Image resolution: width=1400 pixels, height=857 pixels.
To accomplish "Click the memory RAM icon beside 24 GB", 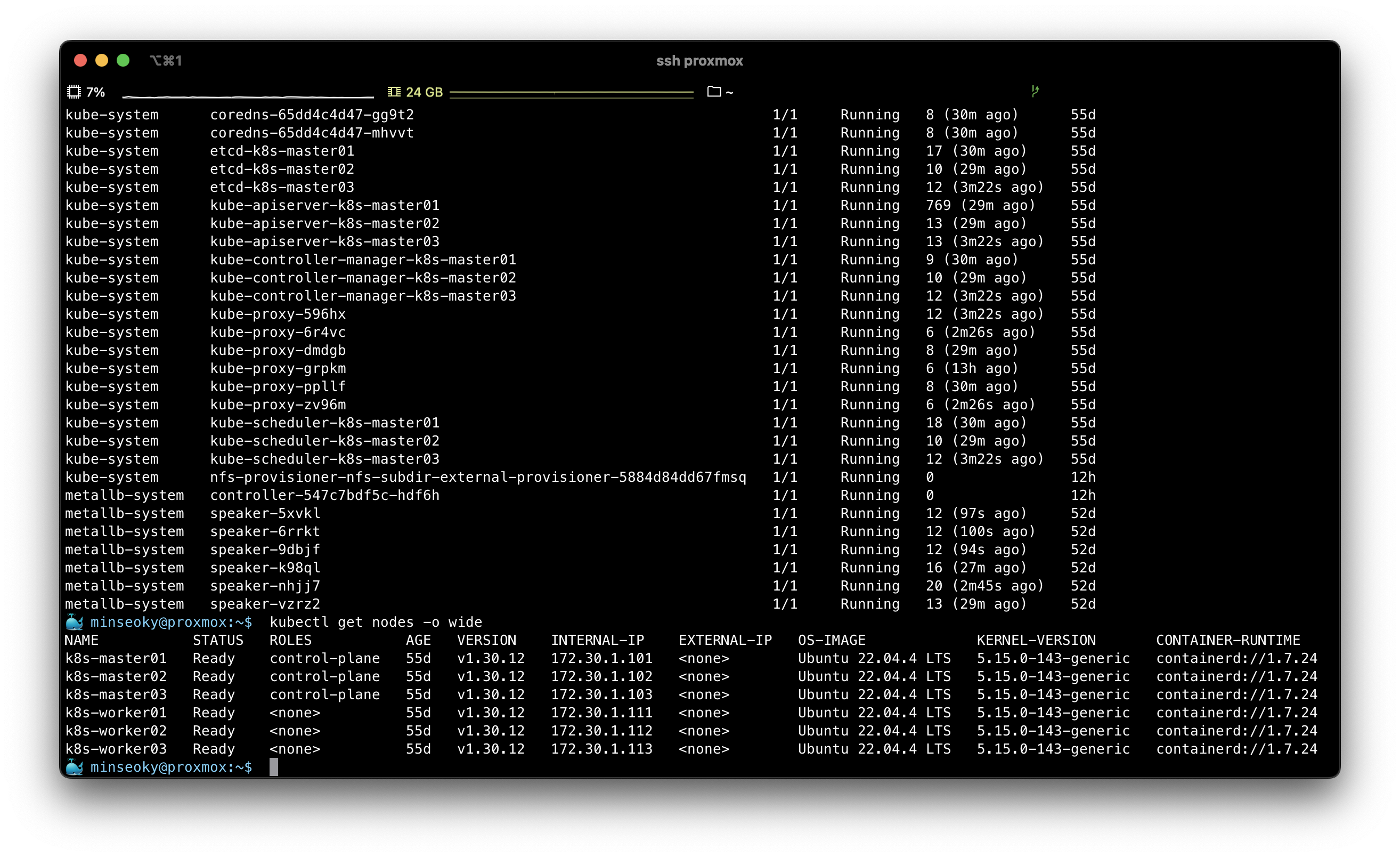I will tap(394, 92).
